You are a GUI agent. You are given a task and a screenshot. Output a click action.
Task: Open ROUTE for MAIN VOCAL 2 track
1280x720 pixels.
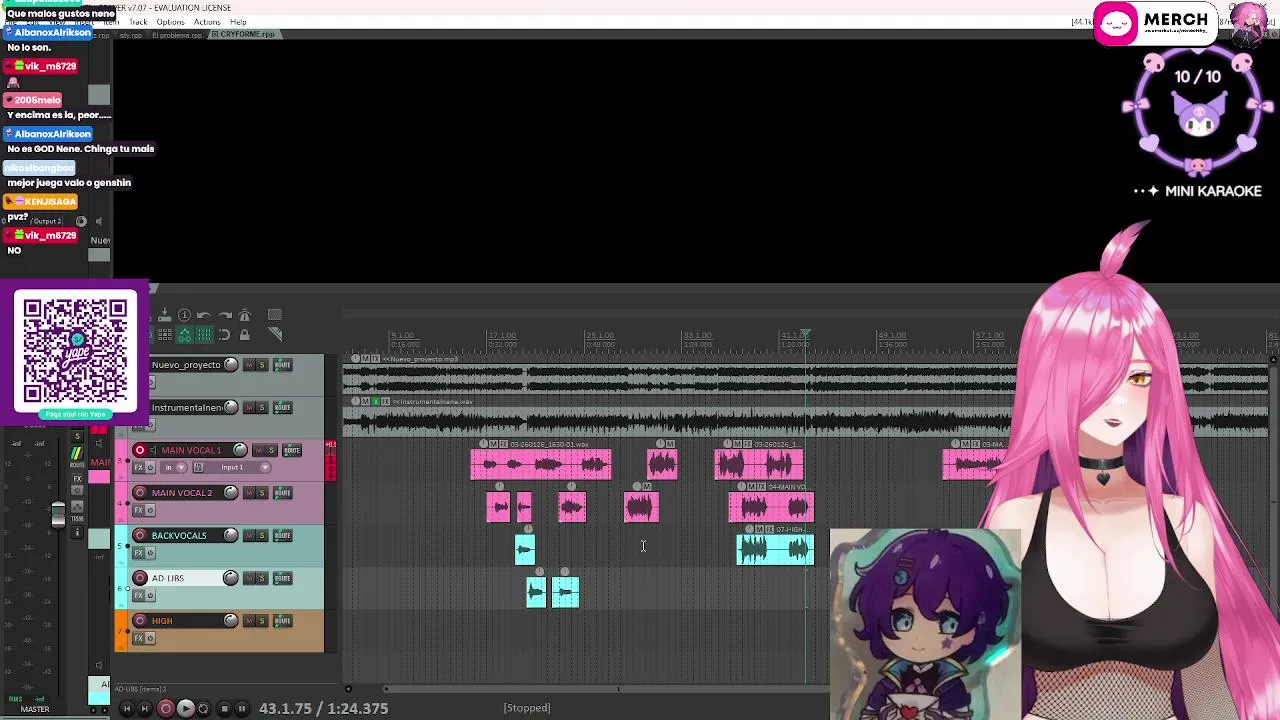(281, 492)
